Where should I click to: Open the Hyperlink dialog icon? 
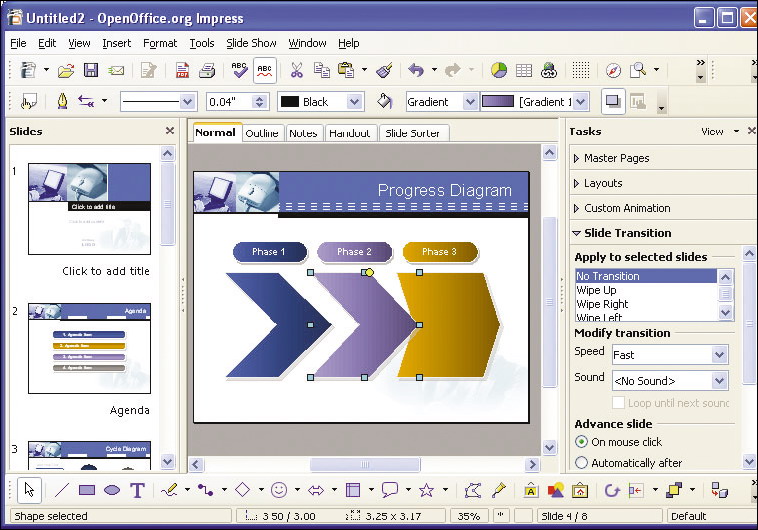(x=549, y=71)
